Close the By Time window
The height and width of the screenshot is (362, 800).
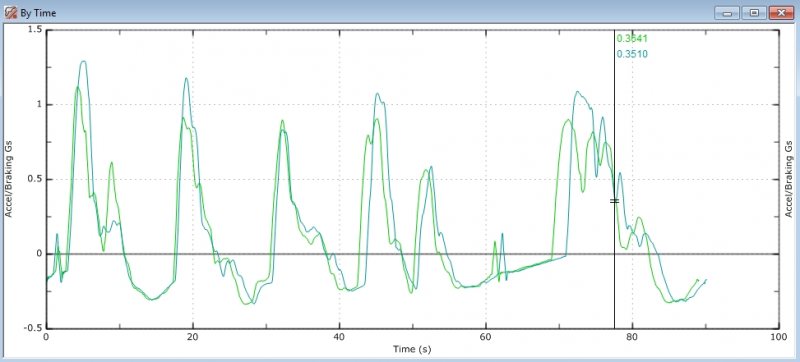[781, 13]
